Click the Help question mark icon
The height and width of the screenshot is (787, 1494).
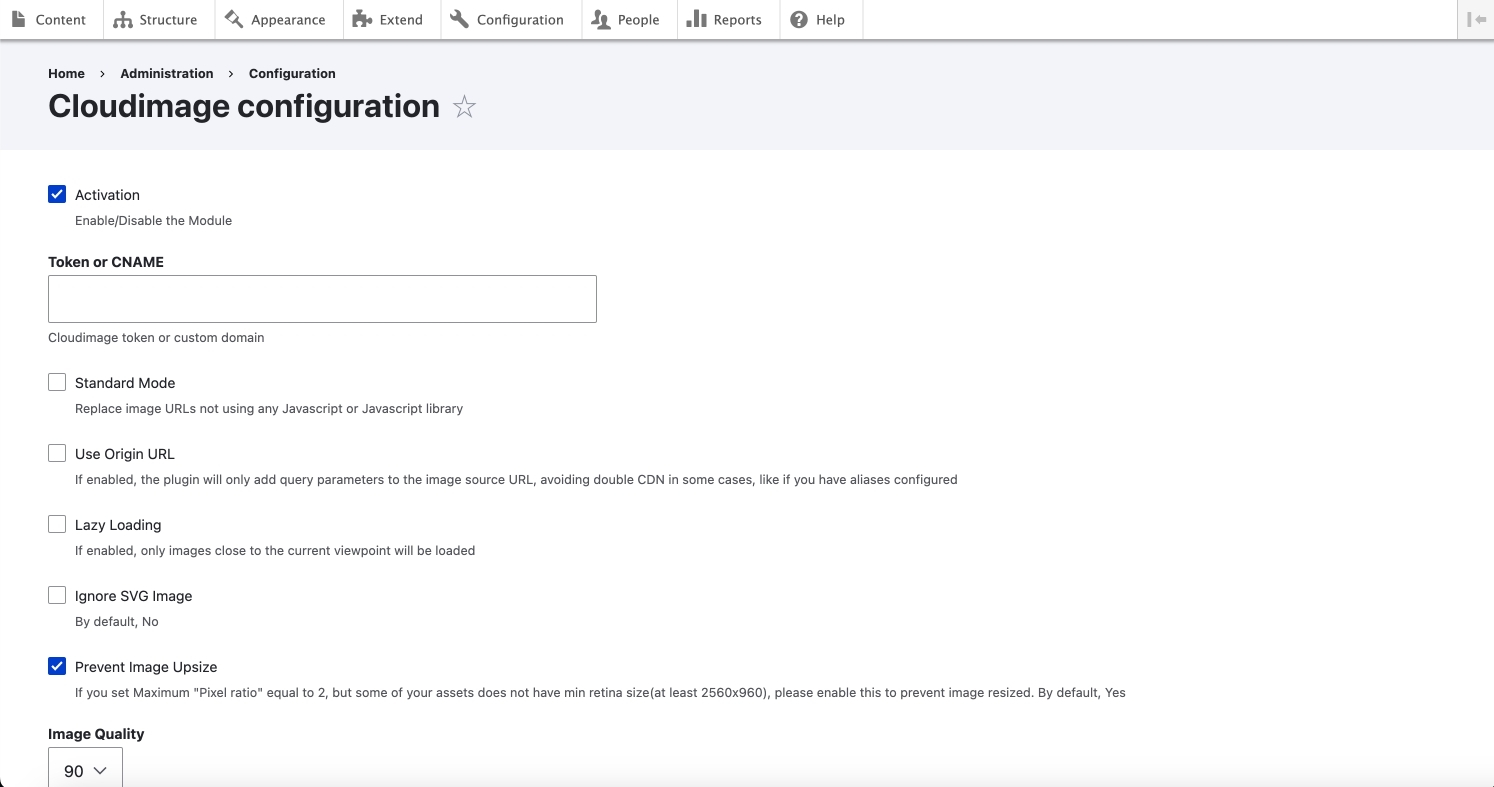pos(799,20)
